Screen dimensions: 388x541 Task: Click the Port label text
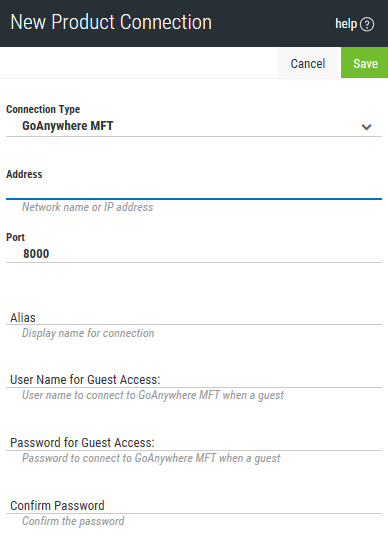coord(16,237)
